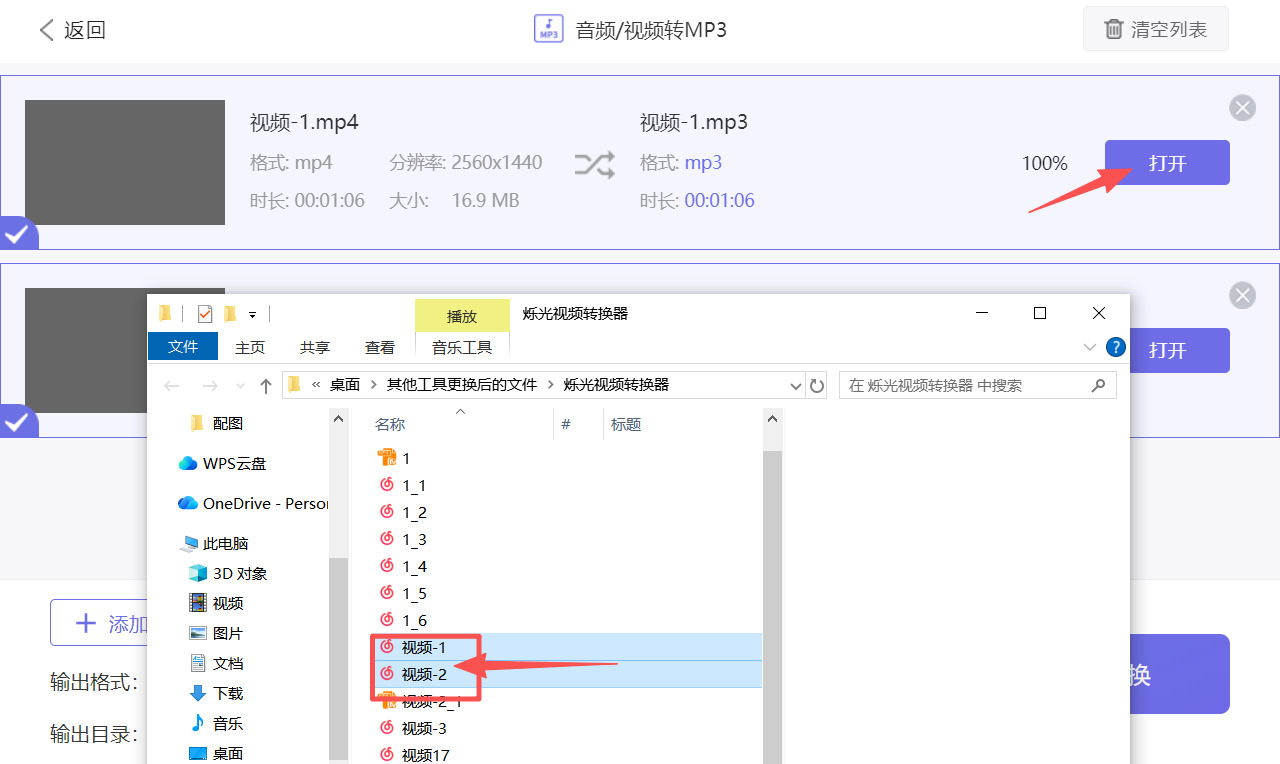Select 下载 folder in navigation pane
The height and width of the screenshot is (764, 1280).
(216, 693)
